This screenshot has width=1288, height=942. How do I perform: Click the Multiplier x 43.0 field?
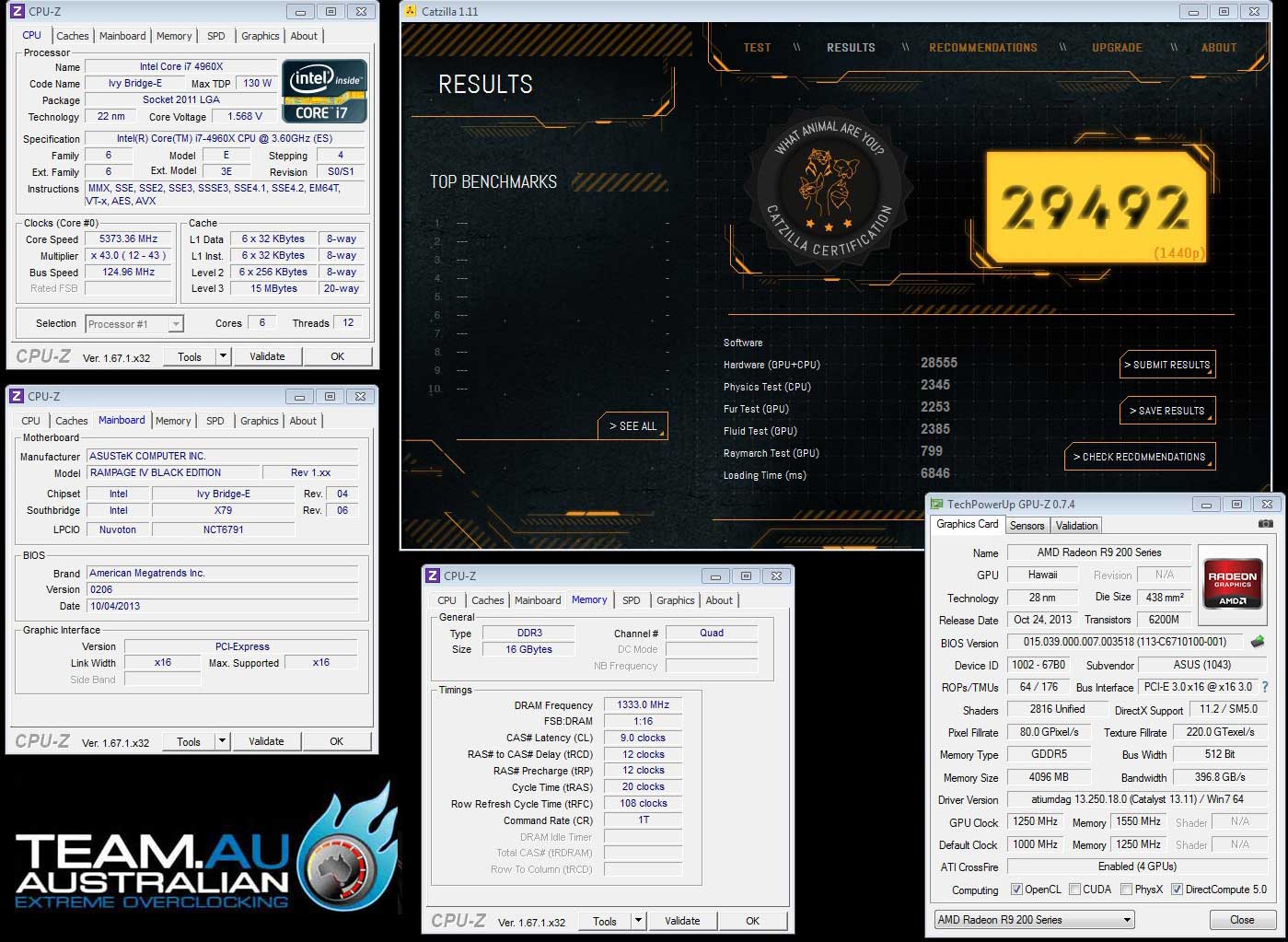point(129,255)
